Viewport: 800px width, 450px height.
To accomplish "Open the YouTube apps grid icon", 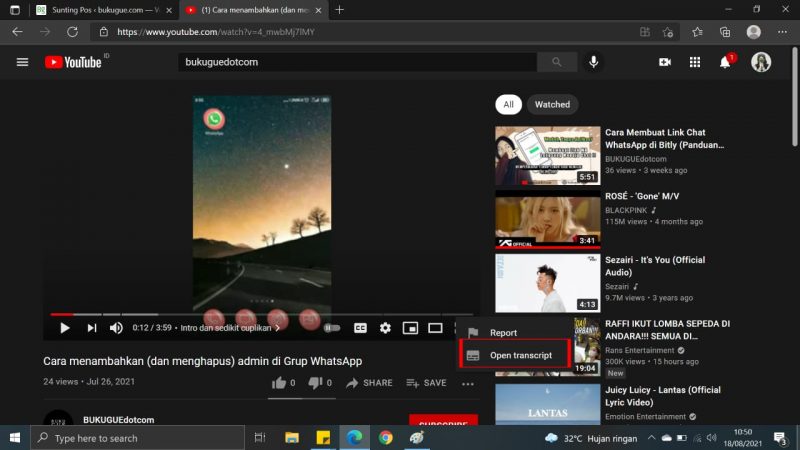I will click(x=695, y=62).
